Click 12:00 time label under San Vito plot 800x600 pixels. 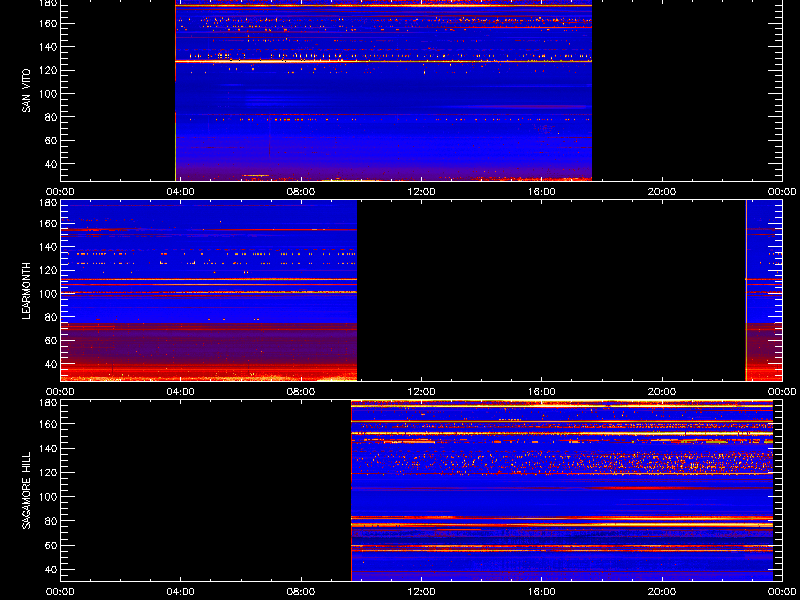[421, 192]
